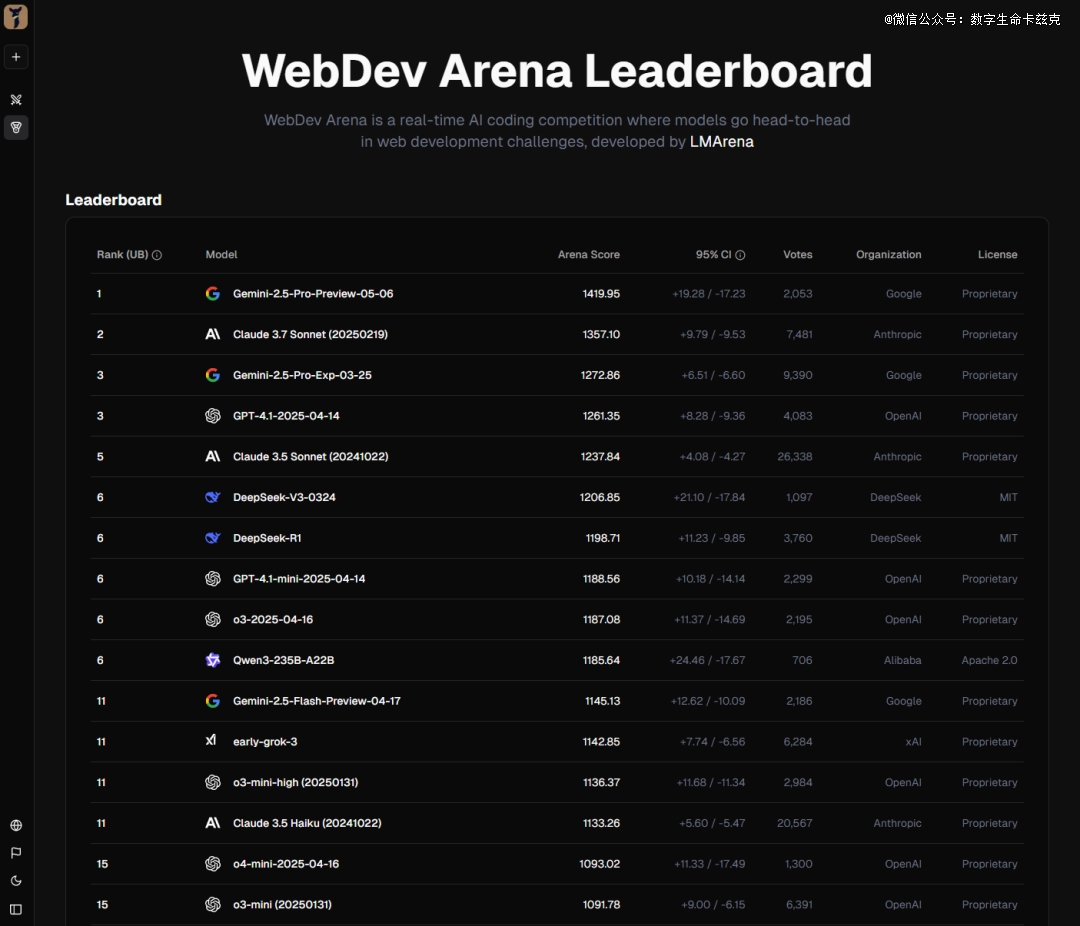Click confidence interval +24.46 / -17.67
1080x926 pixels.
tap(707, 660)
